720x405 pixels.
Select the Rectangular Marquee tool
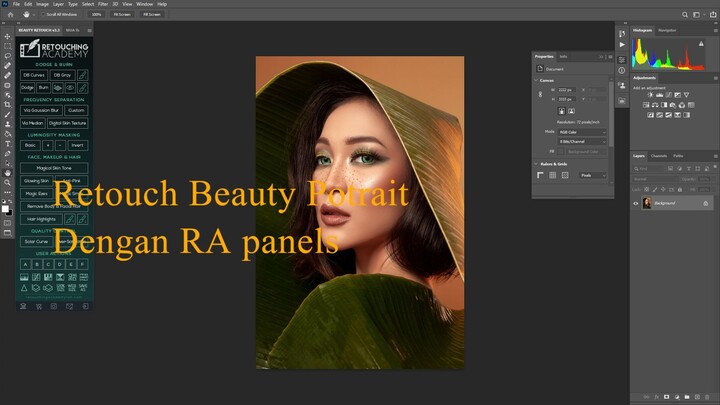coord(7,46)
